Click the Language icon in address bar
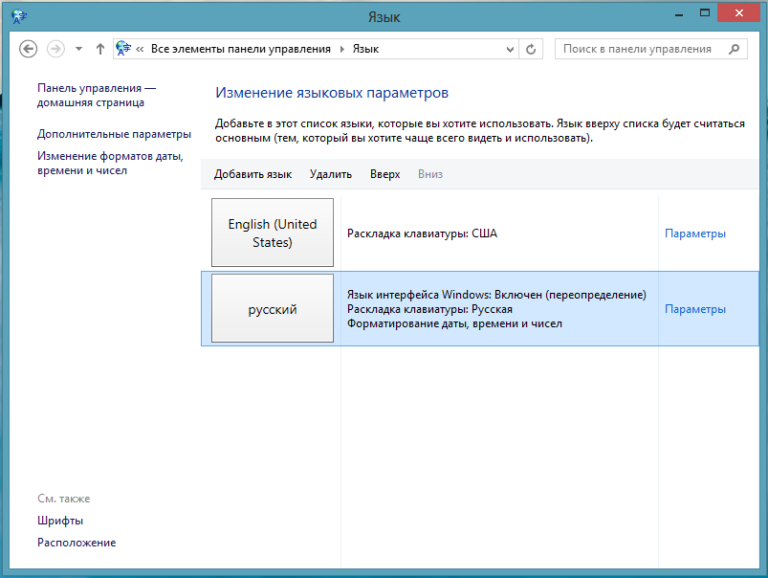Viewport: 768px width, 578px height. (x=123, y=48)
